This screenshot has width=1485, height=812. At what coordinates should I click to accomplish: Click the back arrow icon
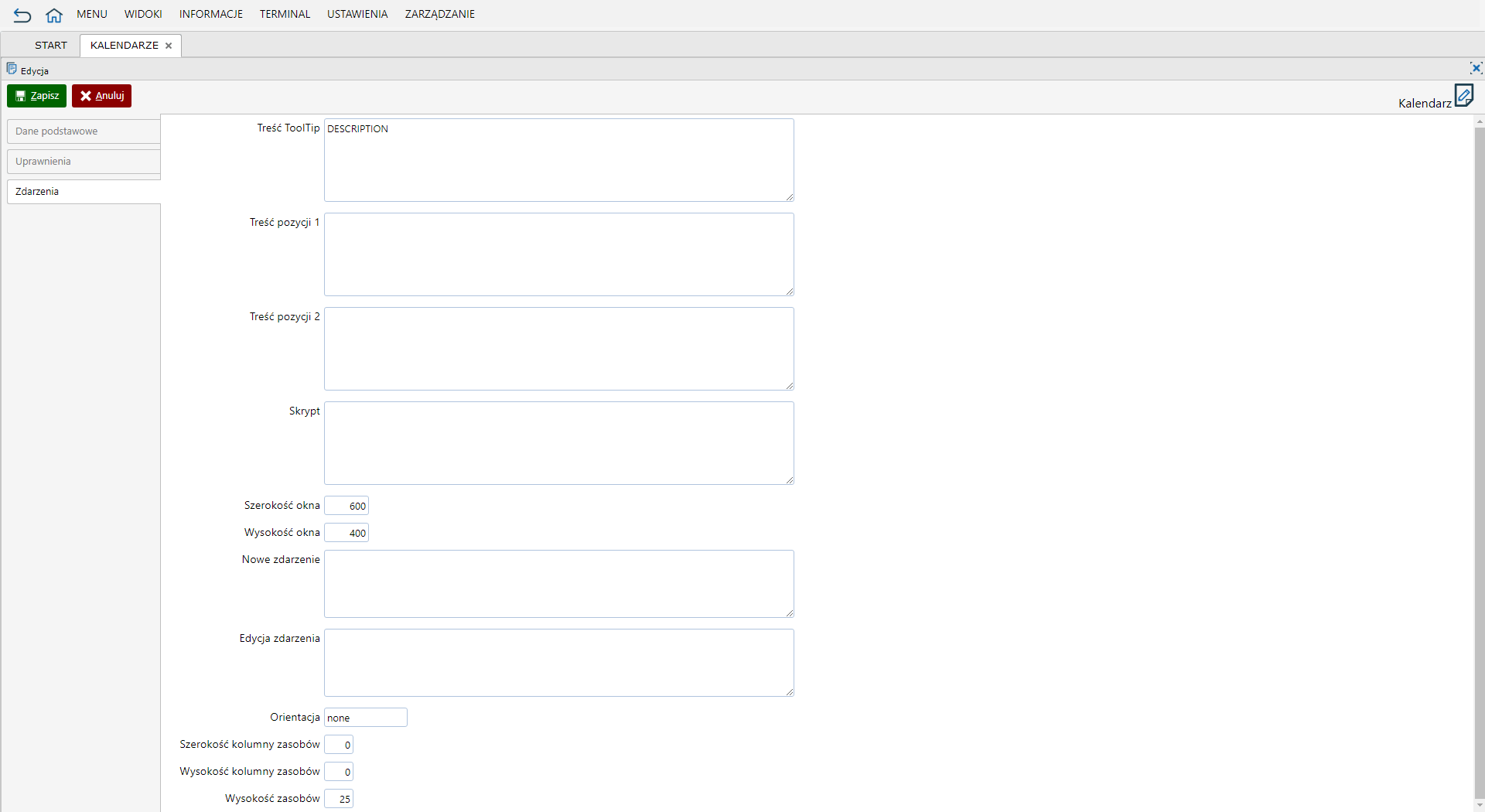pos(22,15)
